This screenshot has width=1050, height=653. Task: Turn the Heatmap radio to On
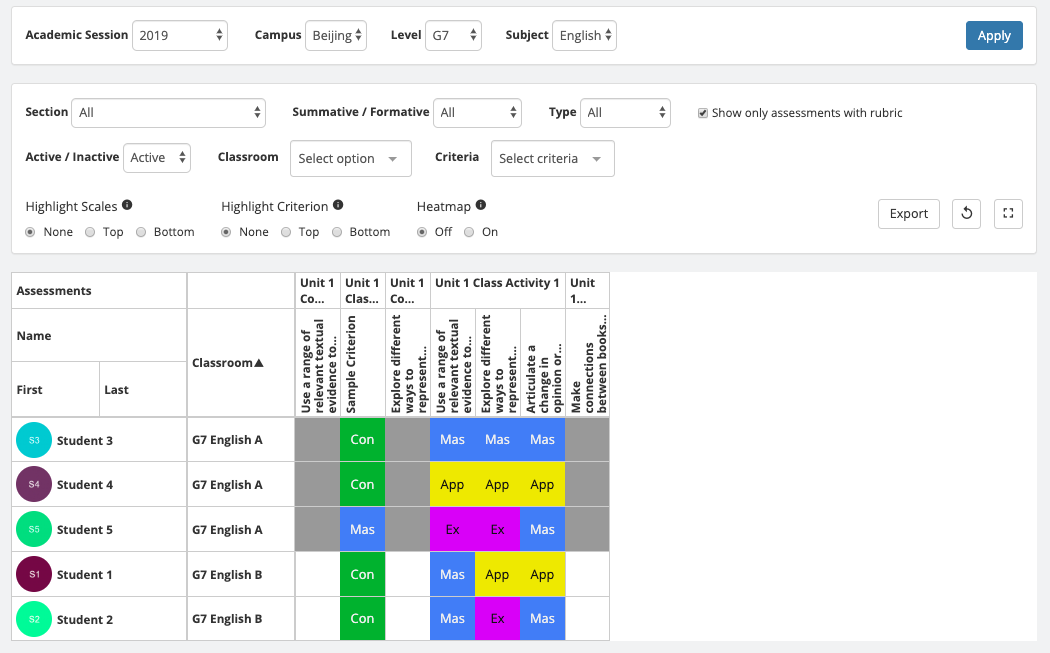[468, 231]
